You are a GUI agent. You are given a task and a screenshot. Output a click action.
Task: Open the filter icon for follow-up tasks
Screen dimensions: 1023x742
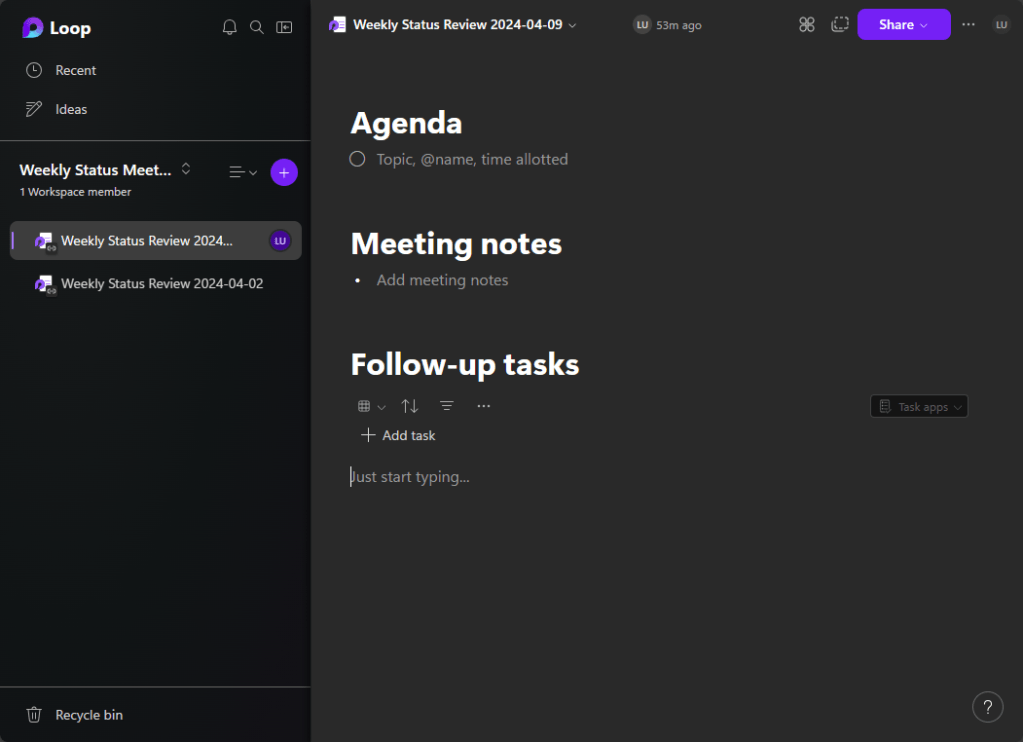click(x=447, y=406)
